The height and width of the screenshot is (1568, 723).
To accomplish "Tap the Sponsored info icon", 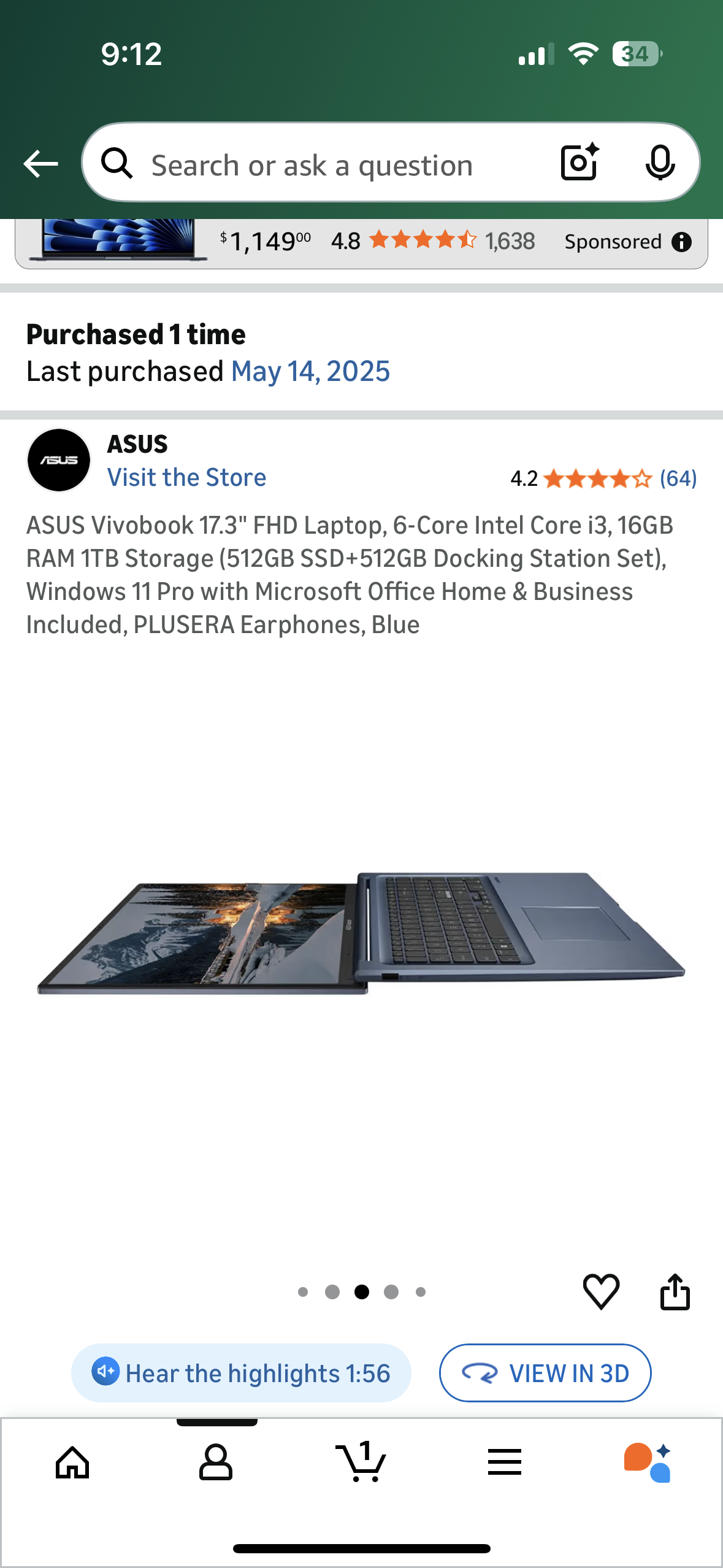I will coord(681,242).
